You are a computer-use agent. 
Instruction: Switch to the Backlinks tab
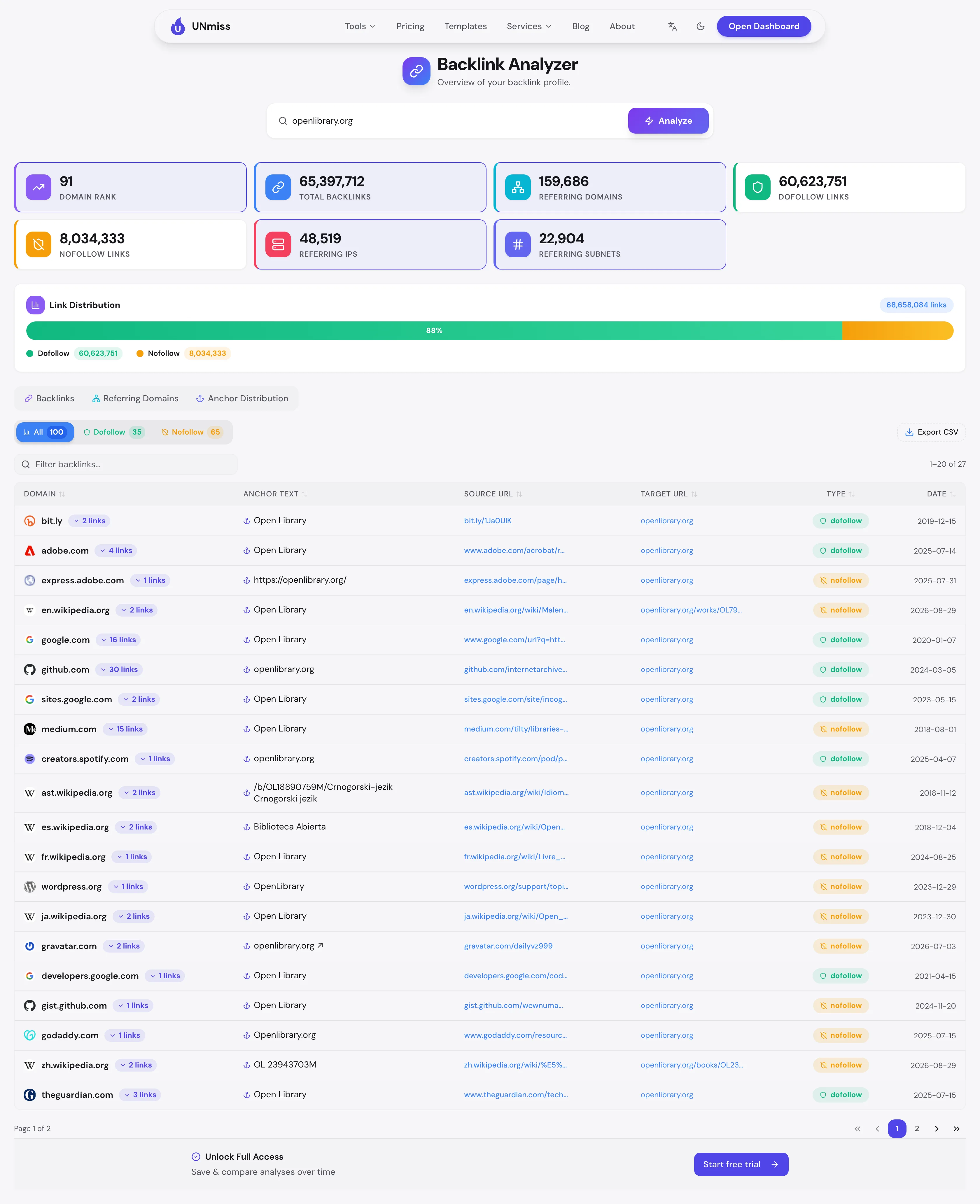pyautogui.click(x=49, y=398)
